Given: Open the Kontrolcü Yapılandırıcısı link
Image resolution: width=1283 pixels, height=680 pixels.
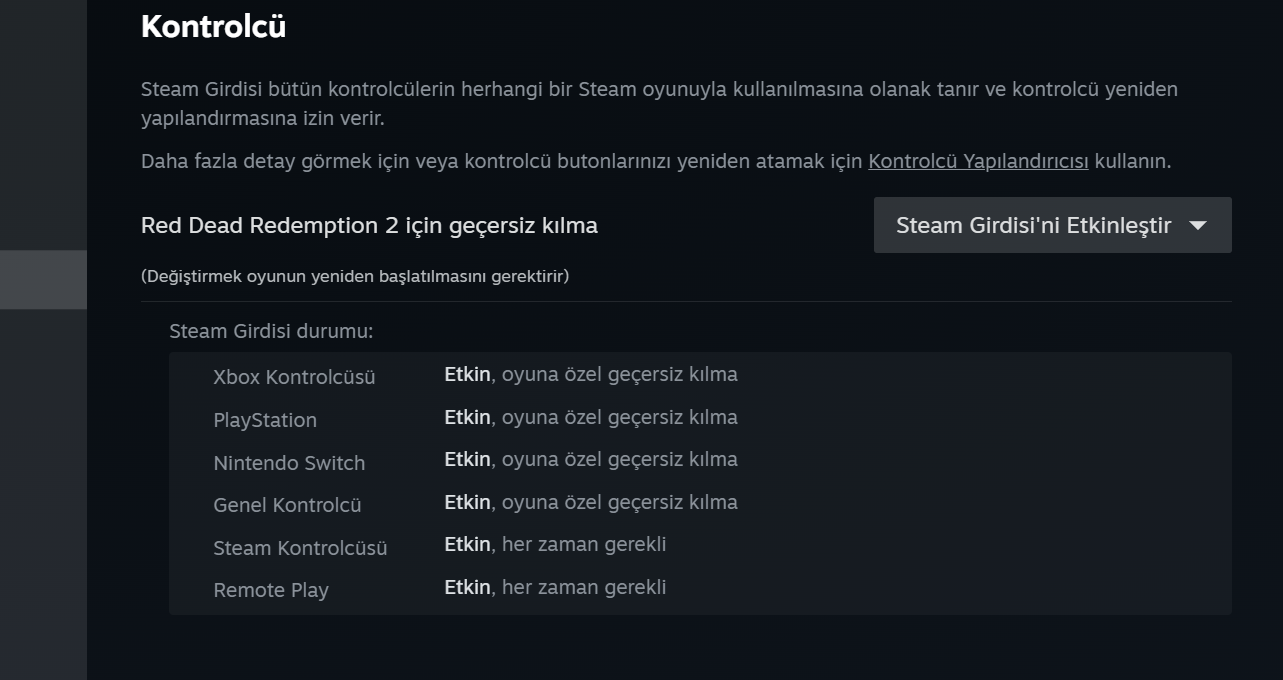Looking at the screenshot, I should coord(977,161).
